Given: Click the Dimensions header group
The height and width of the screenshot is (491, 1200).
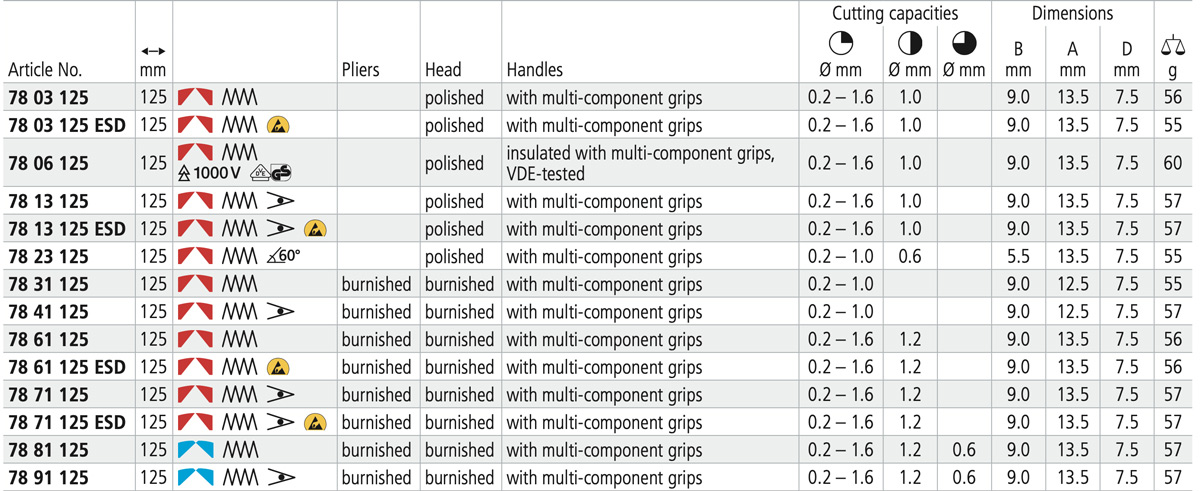Looking at the screenshot, I should tap(1072, 14).
